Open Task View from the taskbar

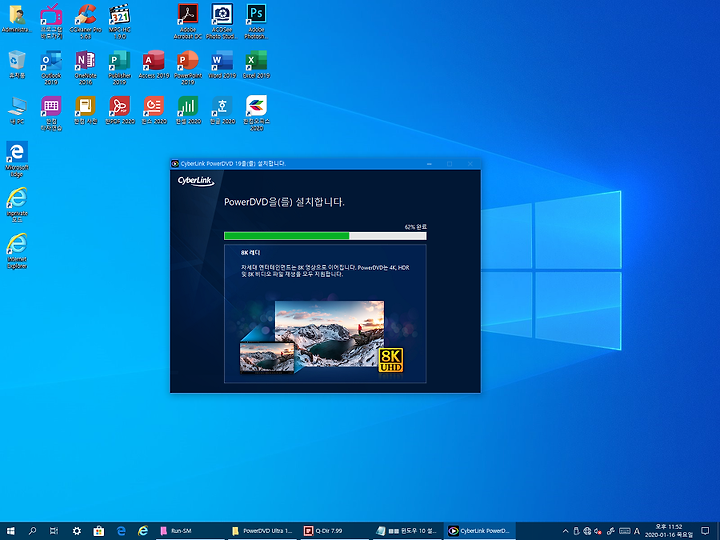pyautogui.click(x=54, y=531)
